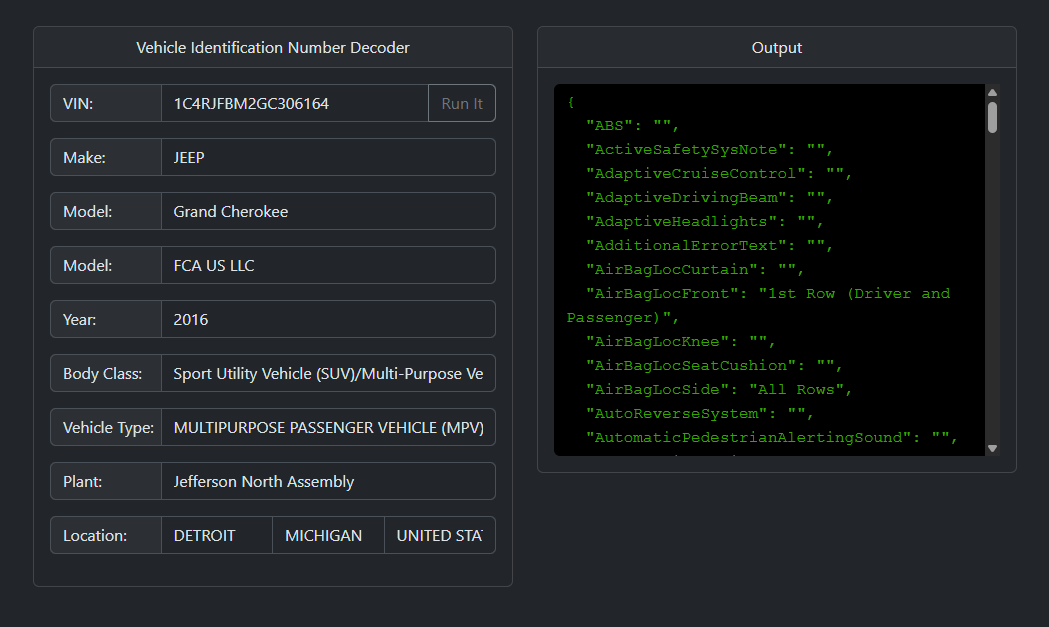The width and height of the screenshot is (1049, 627).
Task: Click the "AirBagLocSeatCushion" output line
Action: (x=714, y=366)
